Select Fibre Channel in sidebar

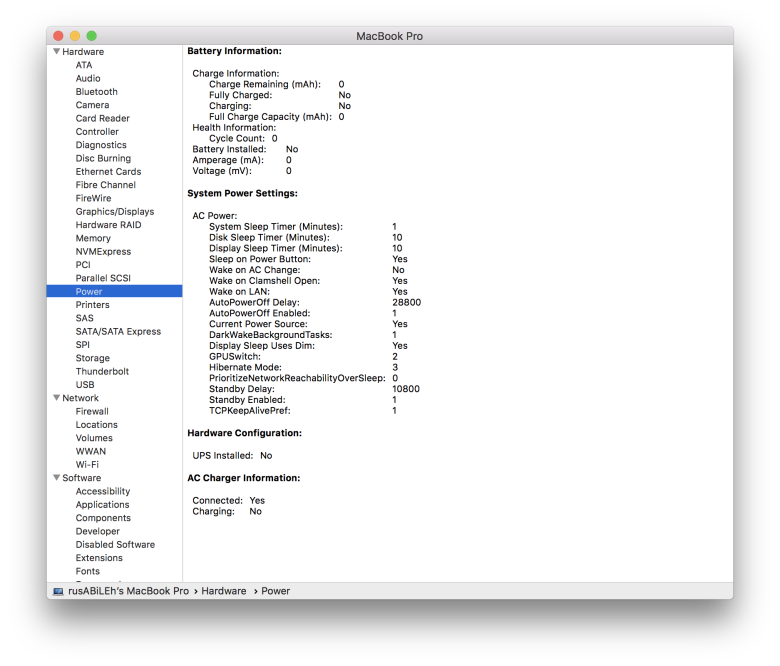(x=105, y=185)
